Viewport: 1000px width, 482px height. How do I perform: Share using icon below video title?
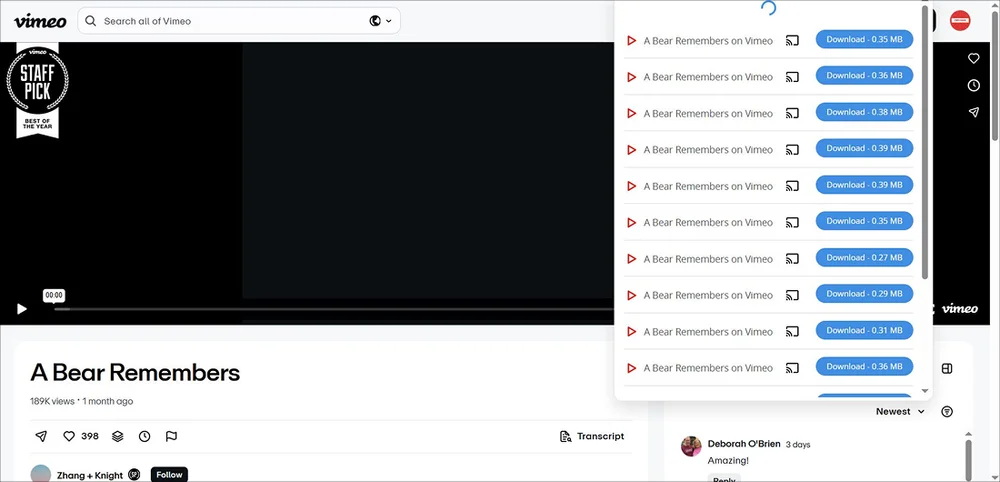41,436
